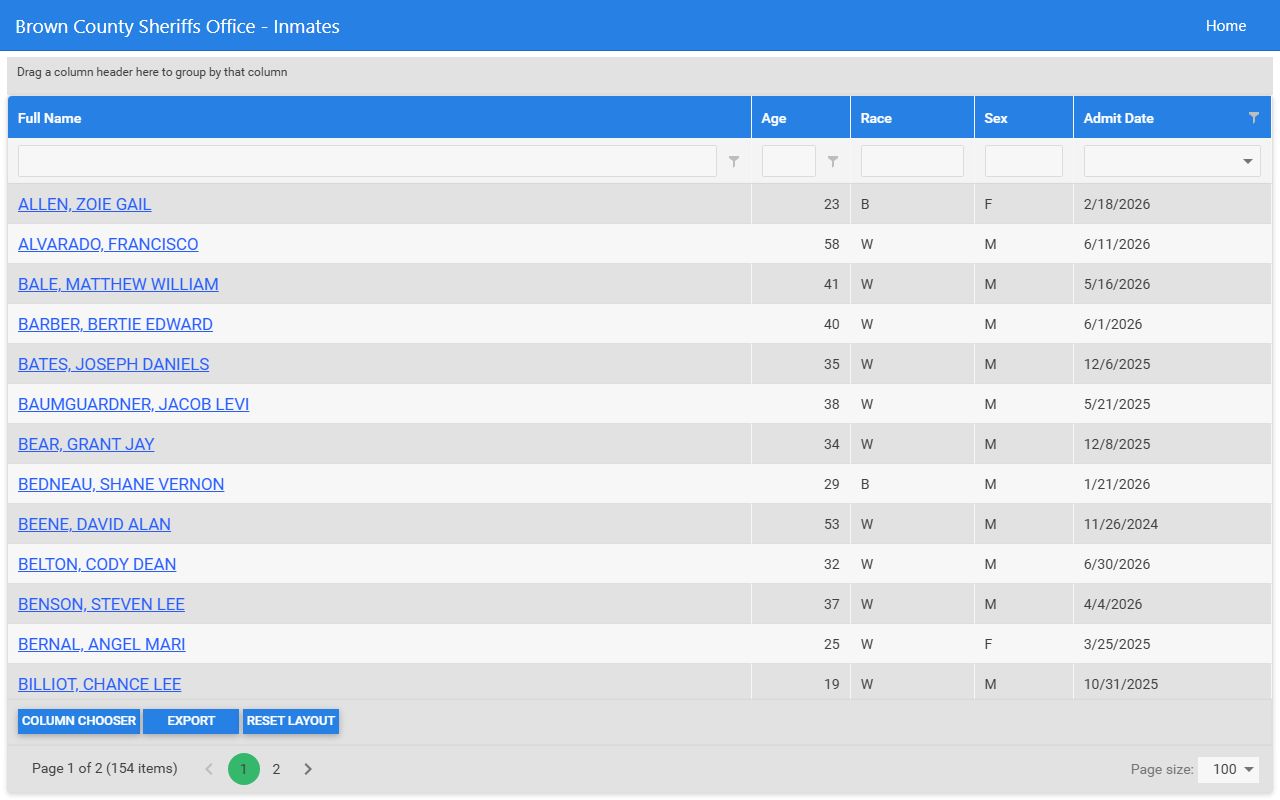Sort by the Race column header
This screenshot has width=1280, height=800.
(x=912, y=118)
